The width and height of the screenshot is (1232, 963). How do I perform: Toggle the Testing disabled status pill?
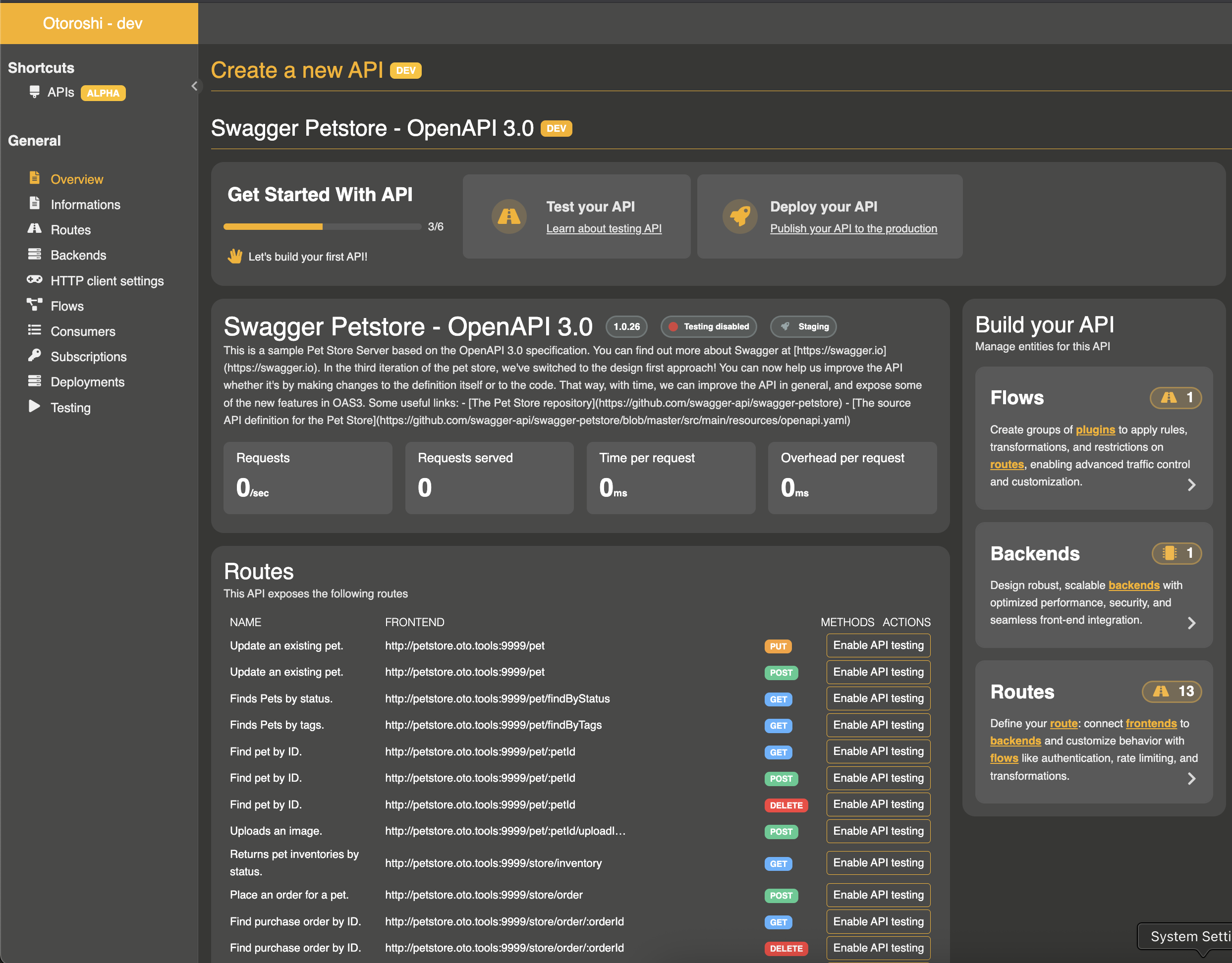click(709, 326)
